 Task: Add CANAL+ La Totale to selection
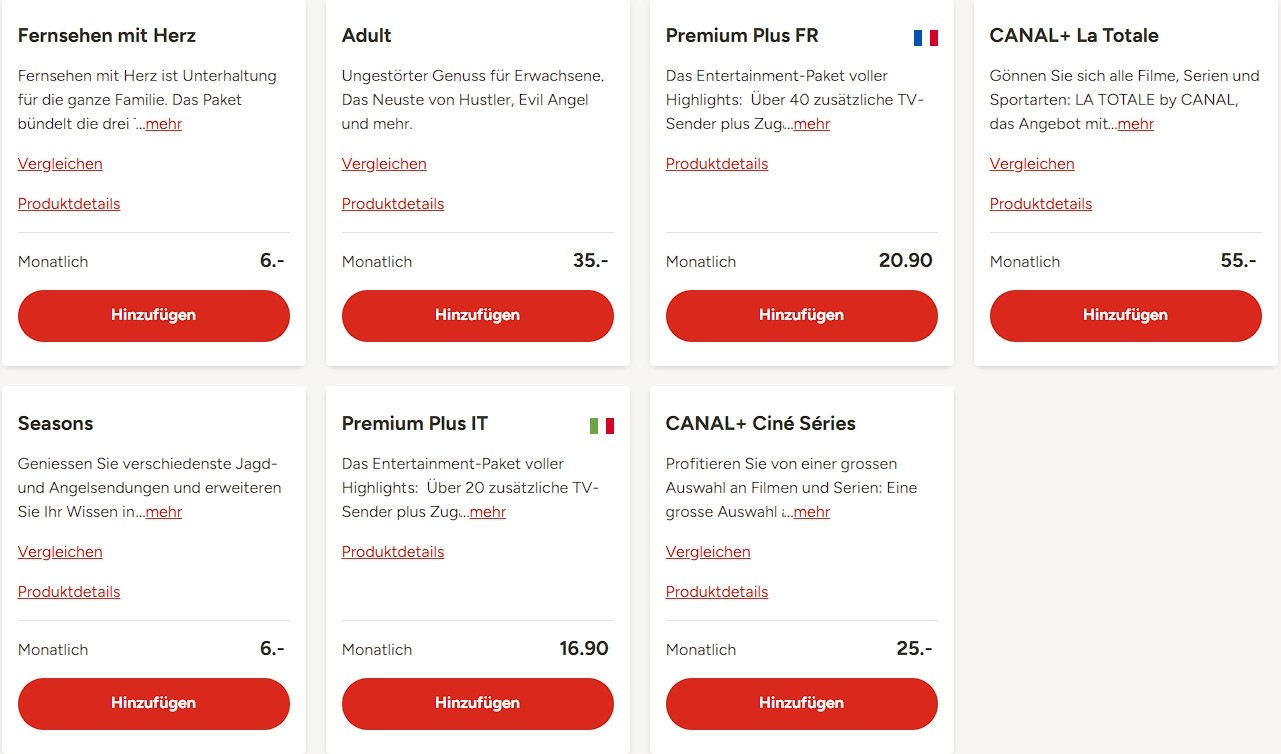pyautogui.click(x=1125, y=315)
